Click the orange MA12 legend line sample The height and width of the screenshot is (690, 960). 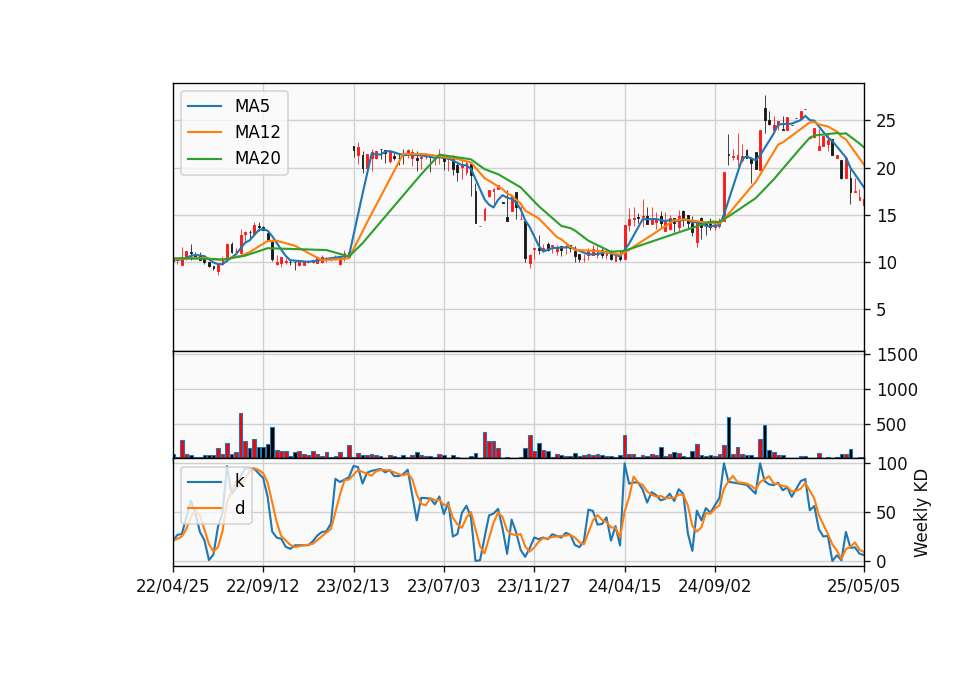point(204,132)
